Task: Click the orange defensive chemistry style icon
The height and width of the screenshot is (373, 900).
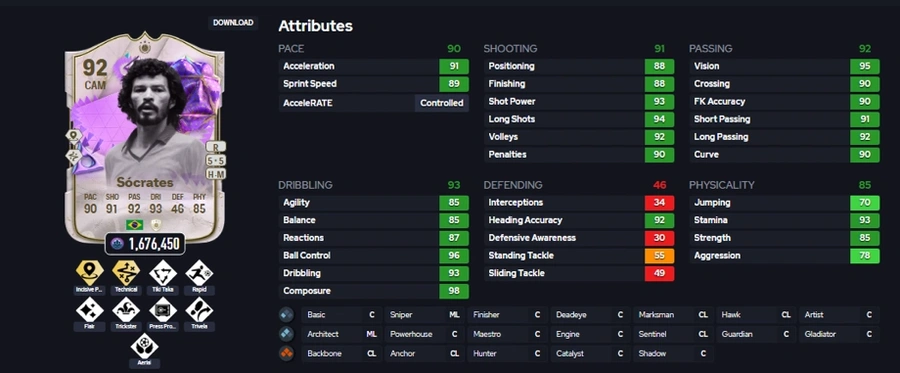Action: click(x=286, y=353)
